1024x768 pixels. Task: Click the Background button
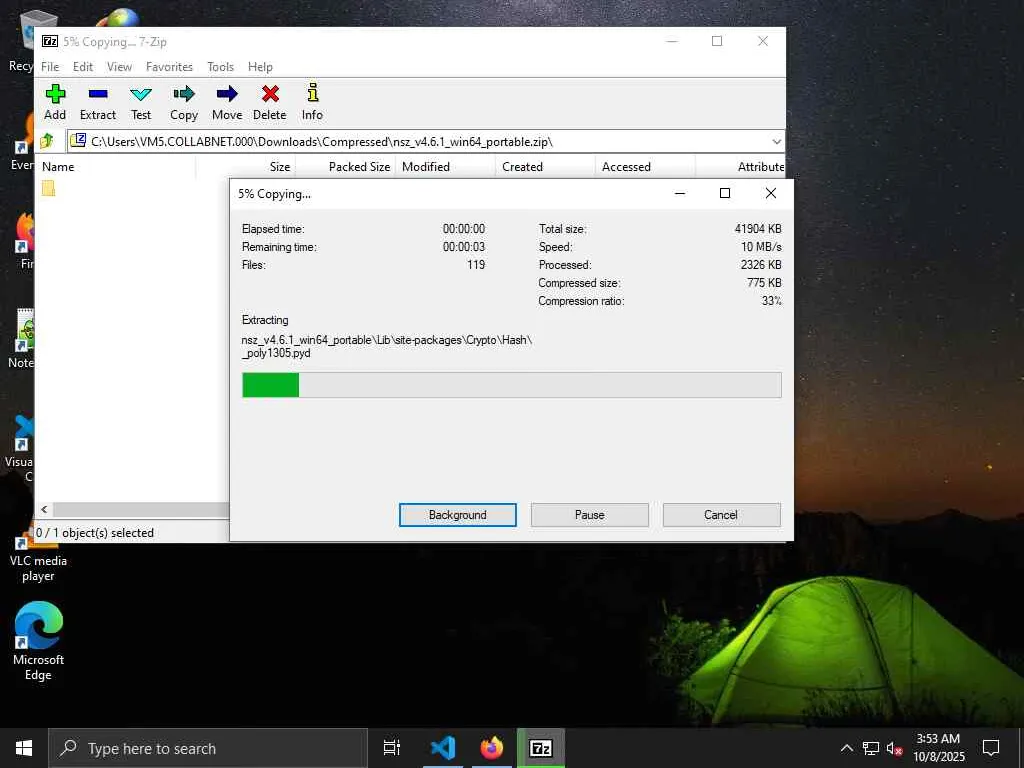coord(458,515)
